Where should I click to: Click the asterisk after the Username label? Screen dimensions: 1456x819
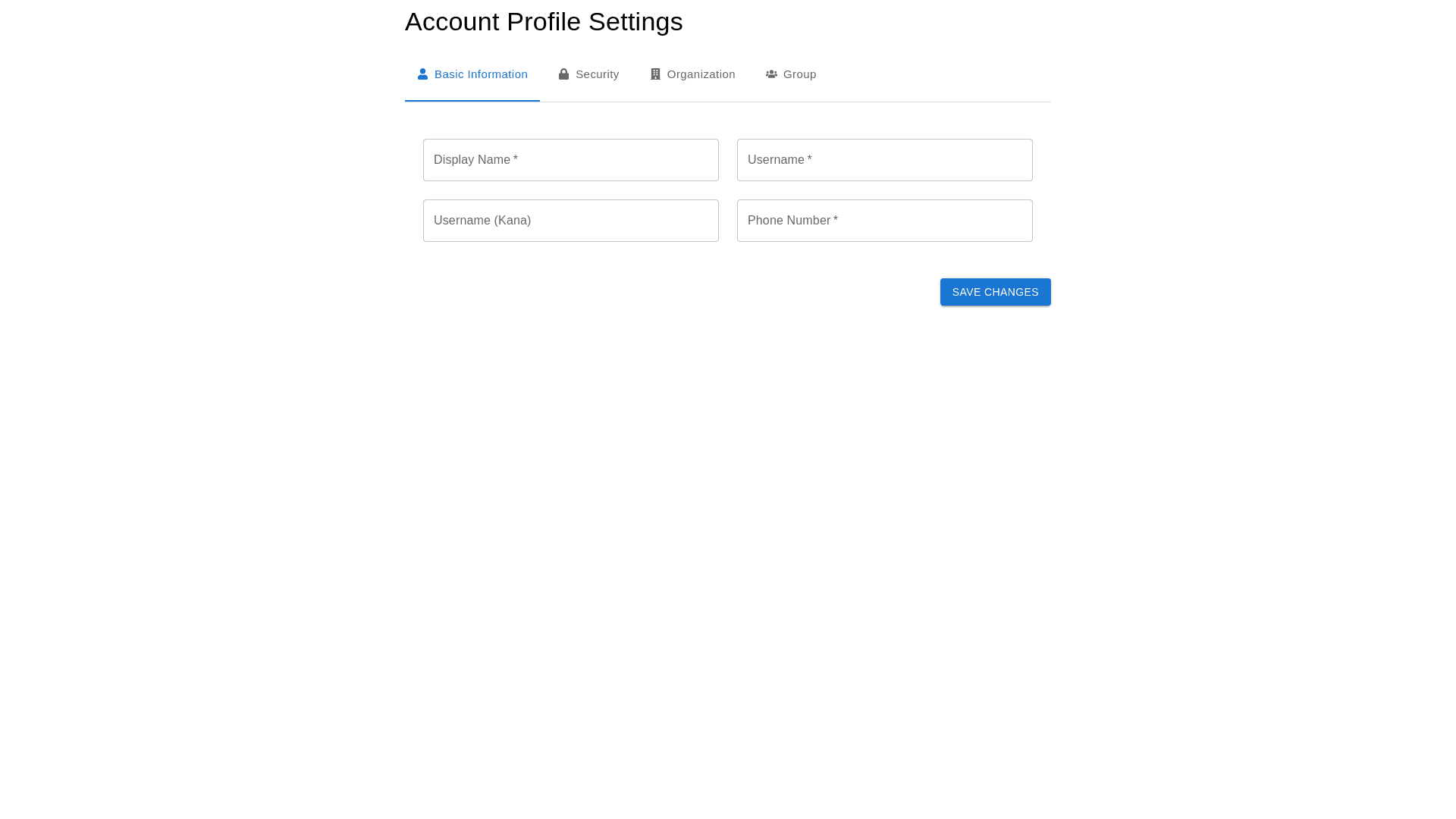coord(810,159)
